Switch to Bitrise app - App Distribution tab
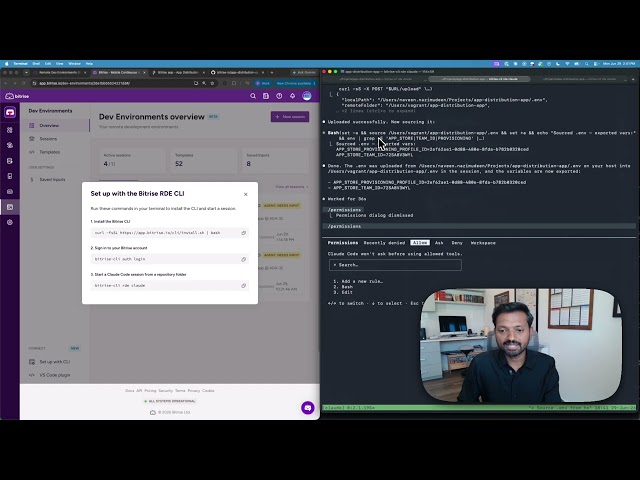This screenshot has height=480, width=640. (178, 73)
